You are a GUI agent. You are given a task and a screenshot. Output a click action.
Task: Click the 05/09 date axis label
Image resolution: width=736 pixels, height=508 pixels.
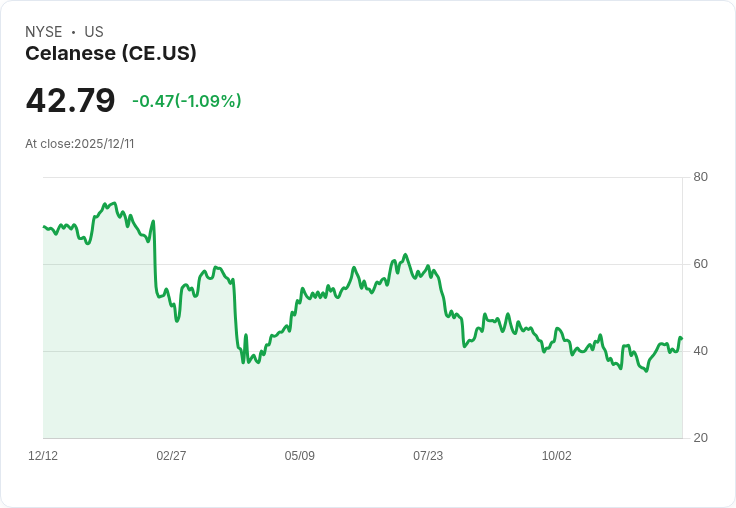click(299, 456)
